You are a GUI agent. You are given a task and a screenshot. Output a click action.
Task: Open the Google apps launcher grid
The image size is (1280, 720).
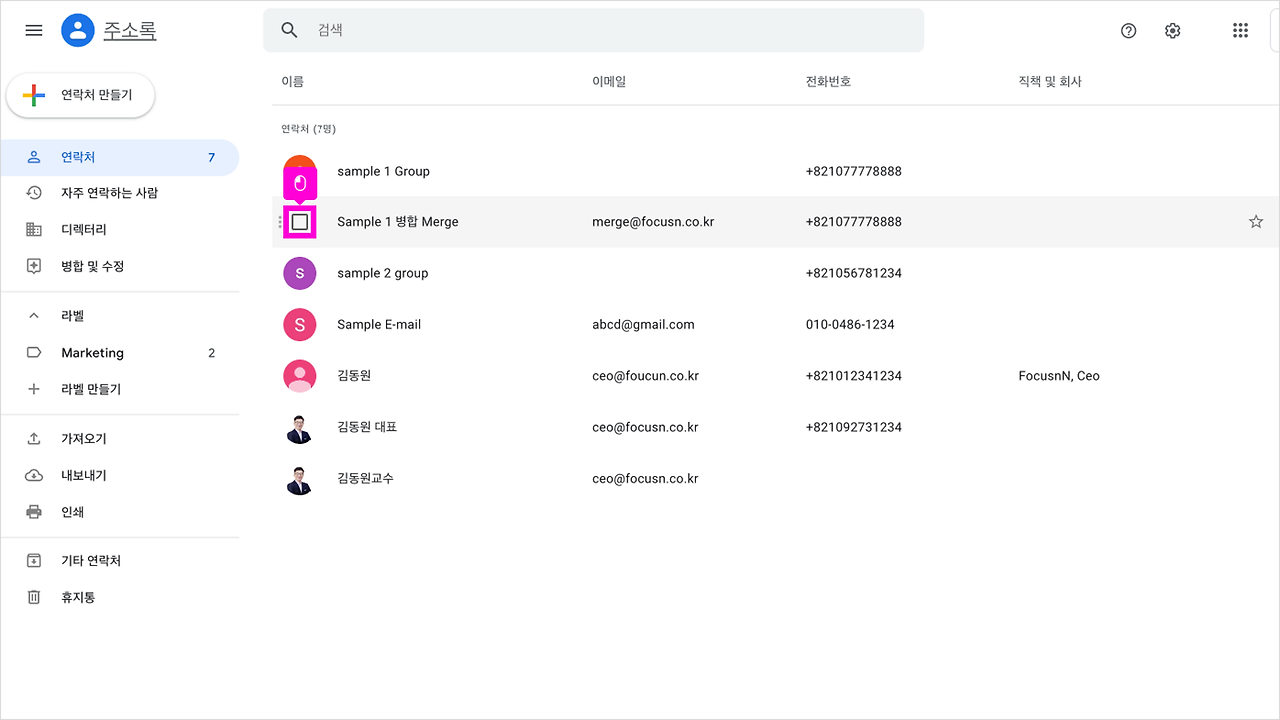[x=1240, y=30]
